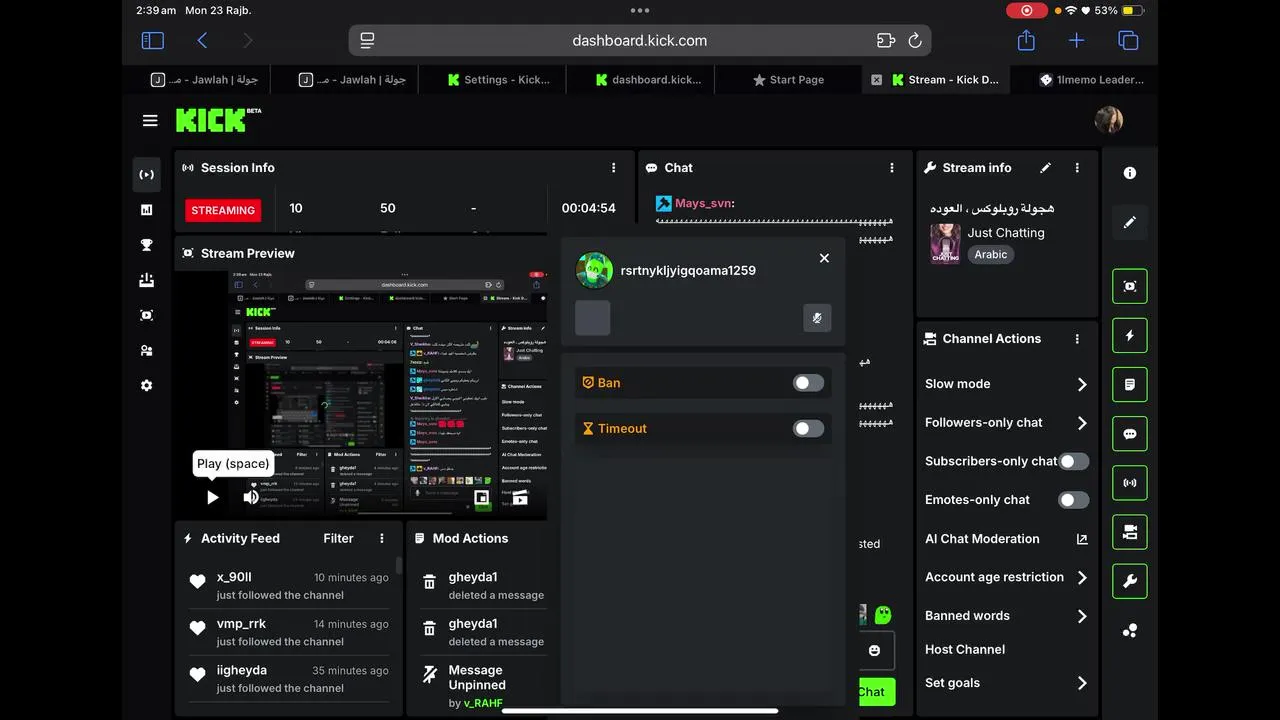Screen dimensions: 1280x720
Task: Open the Stream section in the left sidebar
Action: click(147, 175)
